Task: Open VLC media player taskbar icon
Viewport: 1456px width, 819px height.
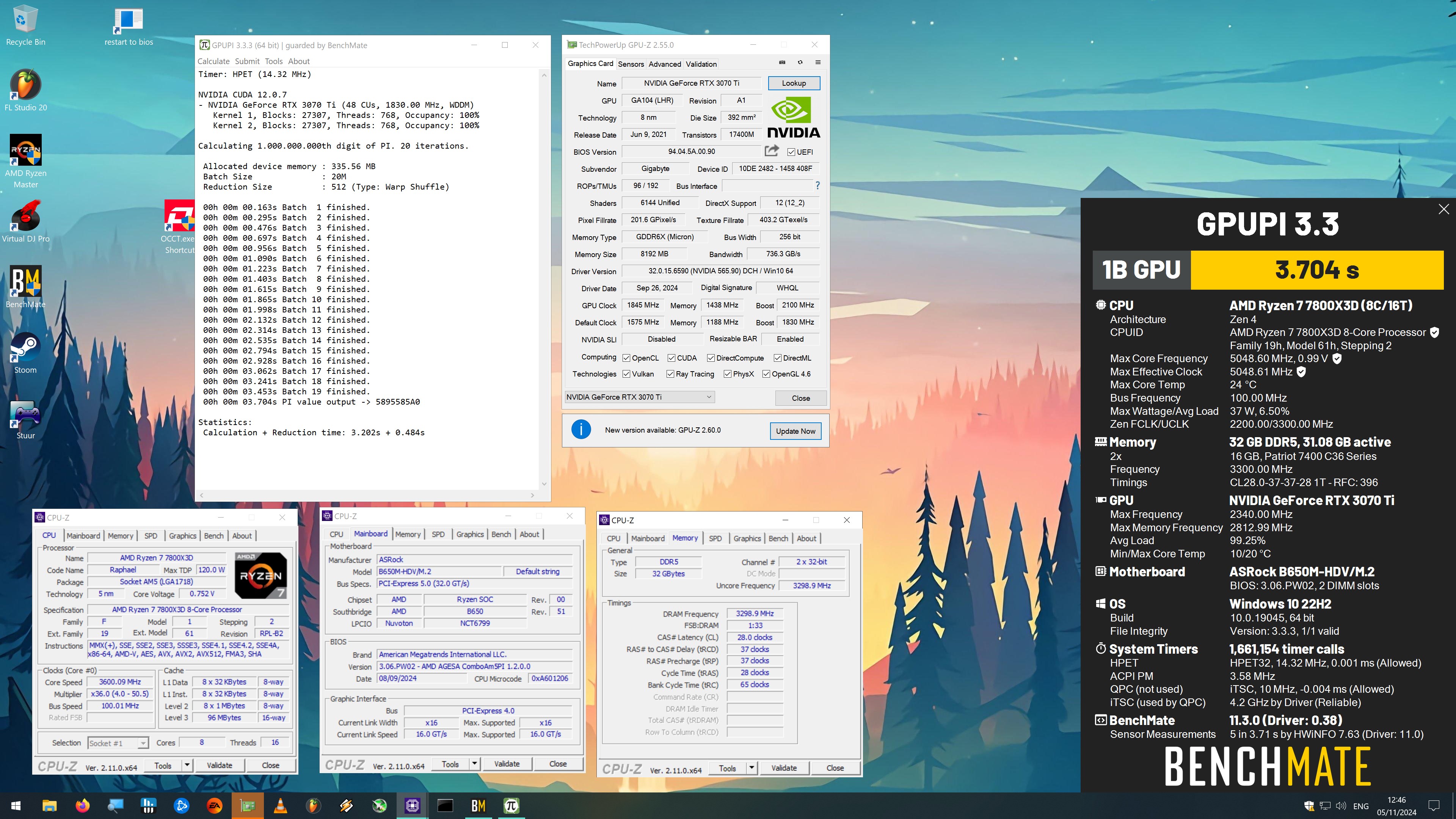Action: pyautogui.click(x=280, y=805)
